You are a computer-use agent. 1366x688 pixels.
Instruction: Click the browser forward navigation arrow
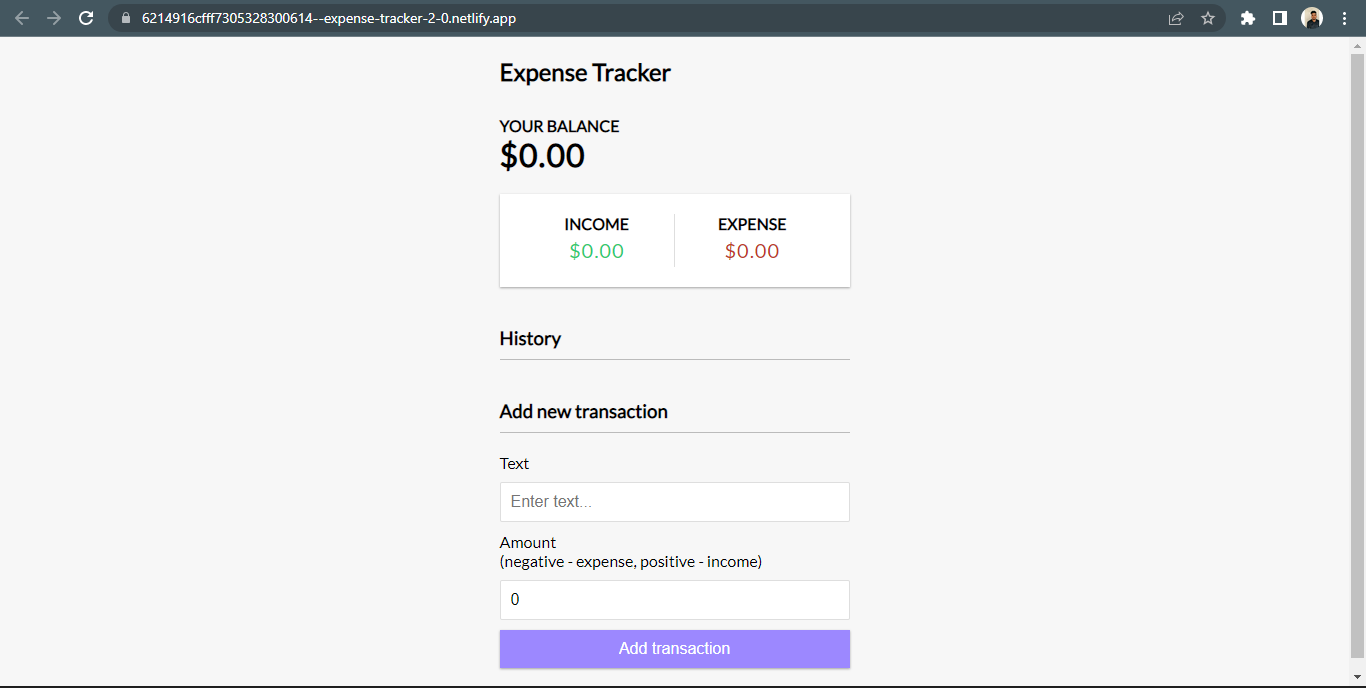click(x=54, y=18)
